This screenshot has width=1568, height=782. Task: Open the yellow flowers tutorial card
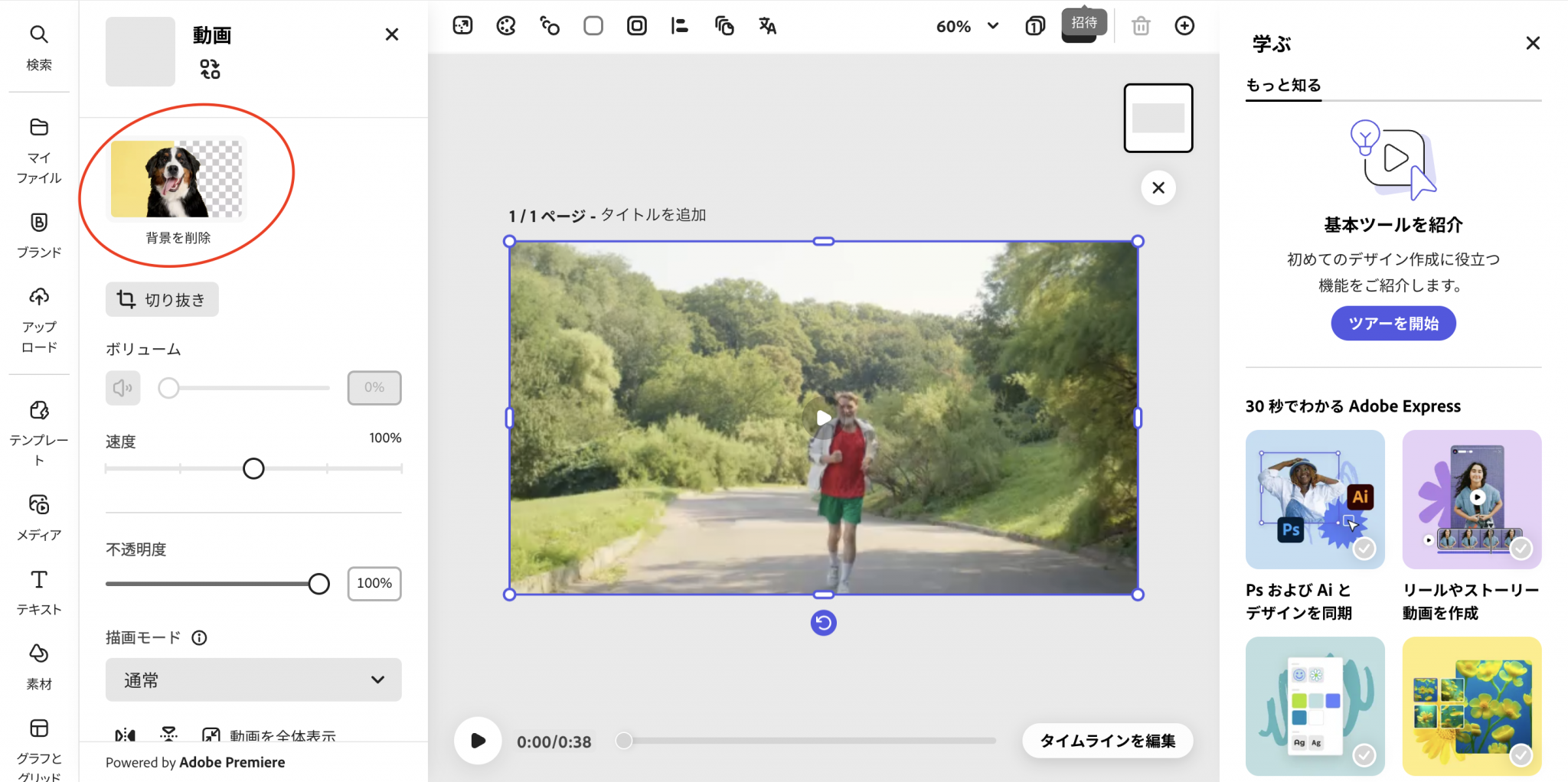1472,706
